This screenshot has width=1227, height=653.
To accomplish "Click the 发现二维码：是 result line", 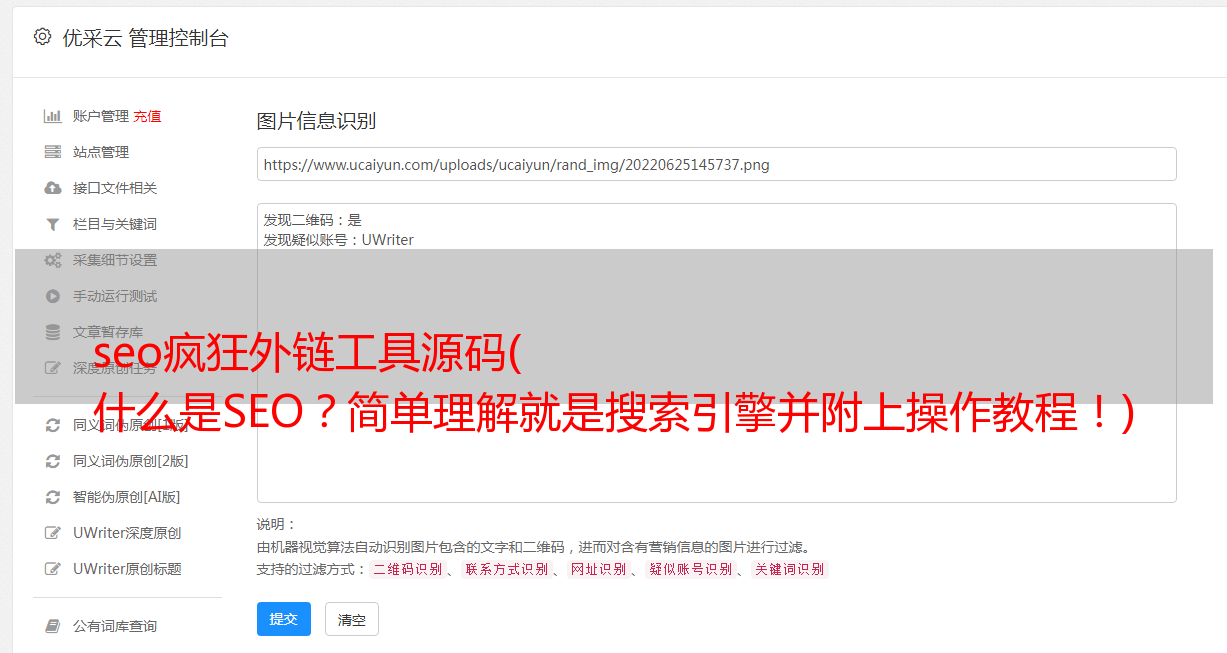I will click(x=313, y=220).
